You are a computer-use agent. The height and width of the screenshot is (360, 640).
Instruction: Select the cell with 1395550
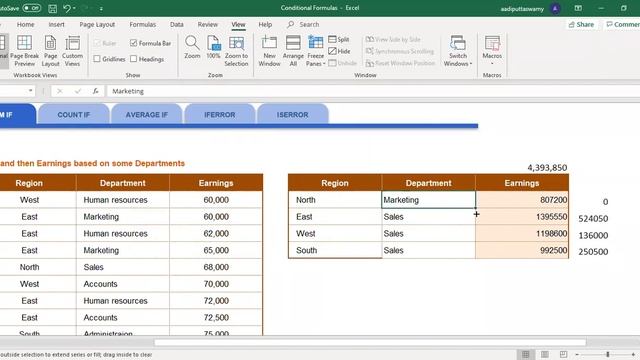coord(522,217)
